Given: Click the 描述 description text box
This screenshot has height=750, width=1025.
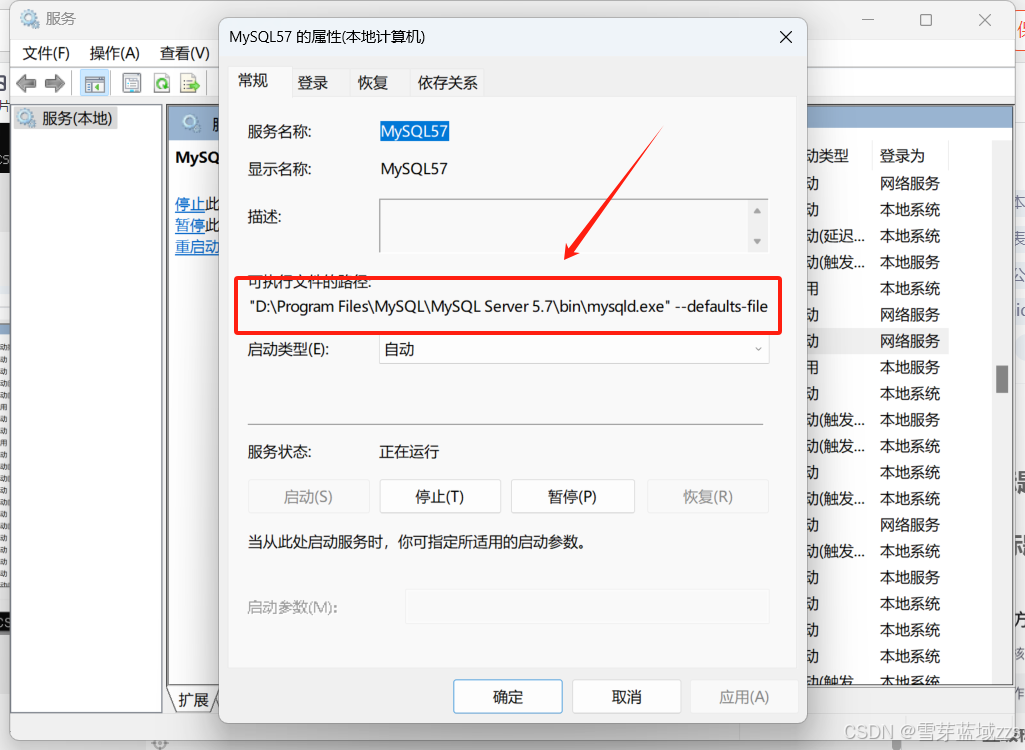Looking at the screenshot, I should (x=563, y=226).
